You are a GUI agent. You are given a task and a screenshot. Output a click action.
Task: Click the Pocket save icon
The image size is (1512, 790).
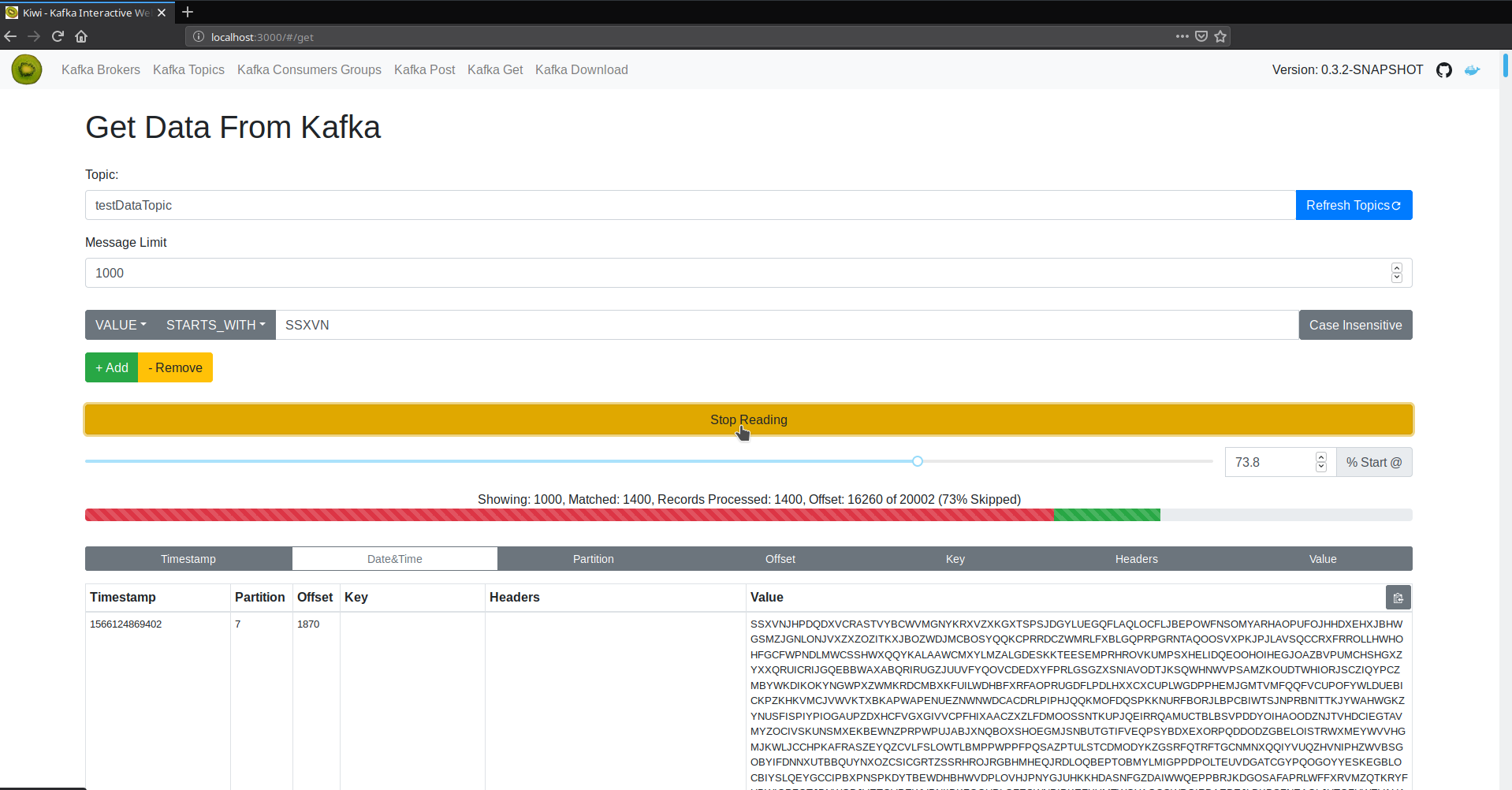click(1201, 36)
